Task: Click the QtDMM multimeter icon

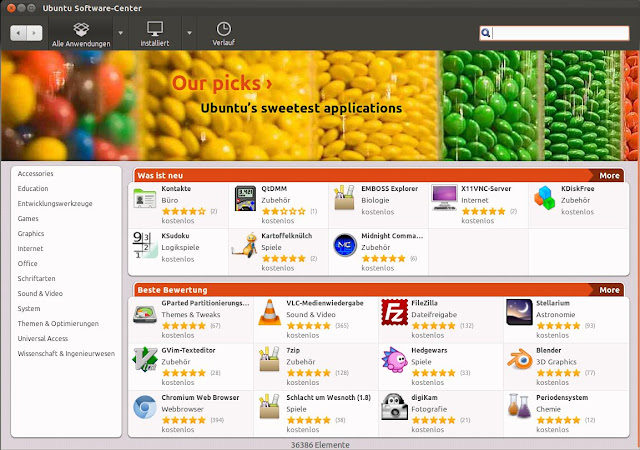Action: point(245,198)
